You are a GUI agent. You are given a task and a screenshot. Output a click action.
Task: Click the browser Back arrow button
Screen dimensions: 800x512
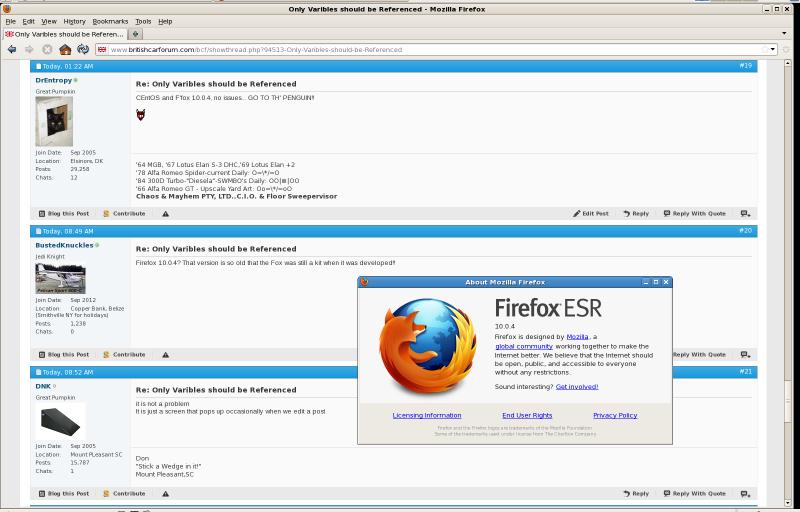(11, 49)
